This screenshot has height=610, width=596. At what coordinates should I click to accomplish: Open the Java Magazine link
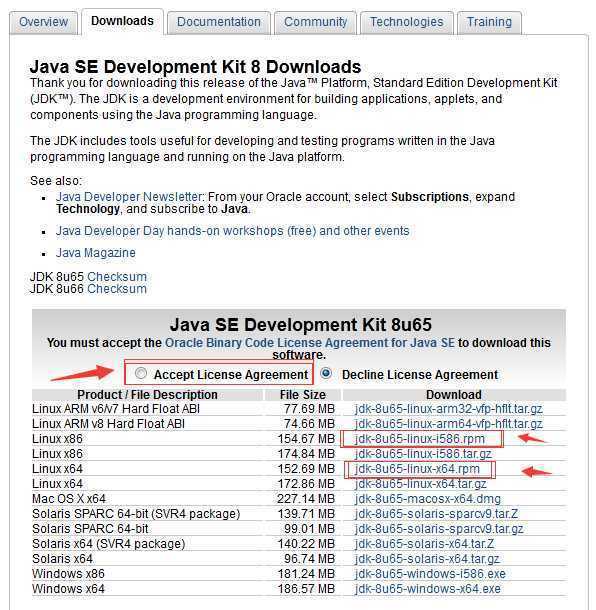(x=96, y=253)
